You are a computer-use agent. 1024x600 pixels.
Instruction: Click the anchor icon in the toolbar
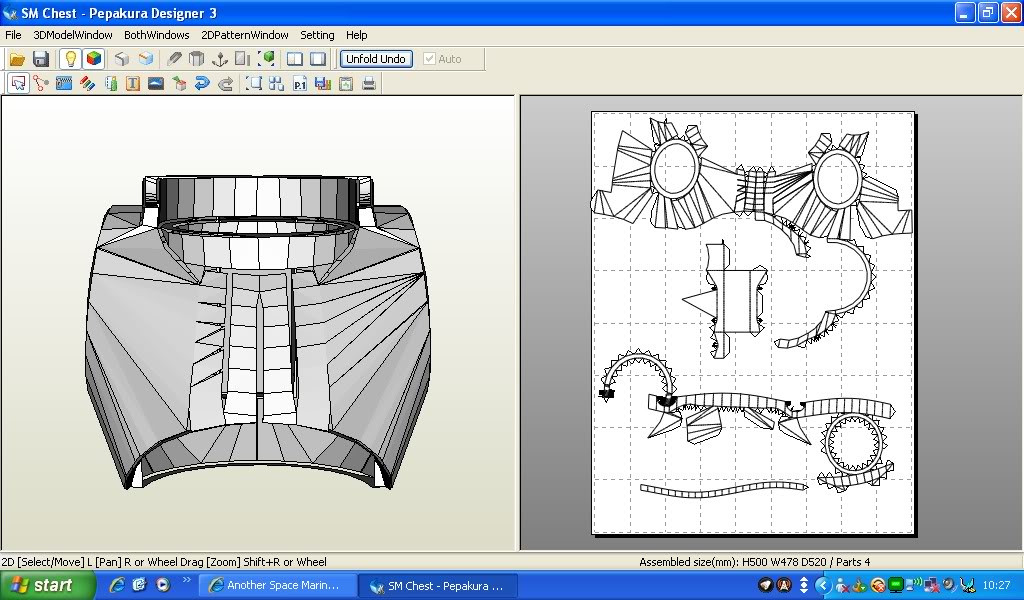(219, 59)
